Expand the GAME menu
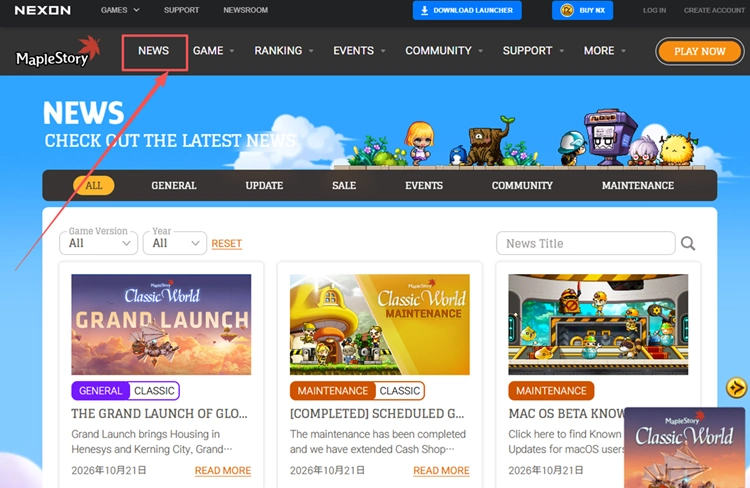Viewport: 750px width, 488px height. 213,51
